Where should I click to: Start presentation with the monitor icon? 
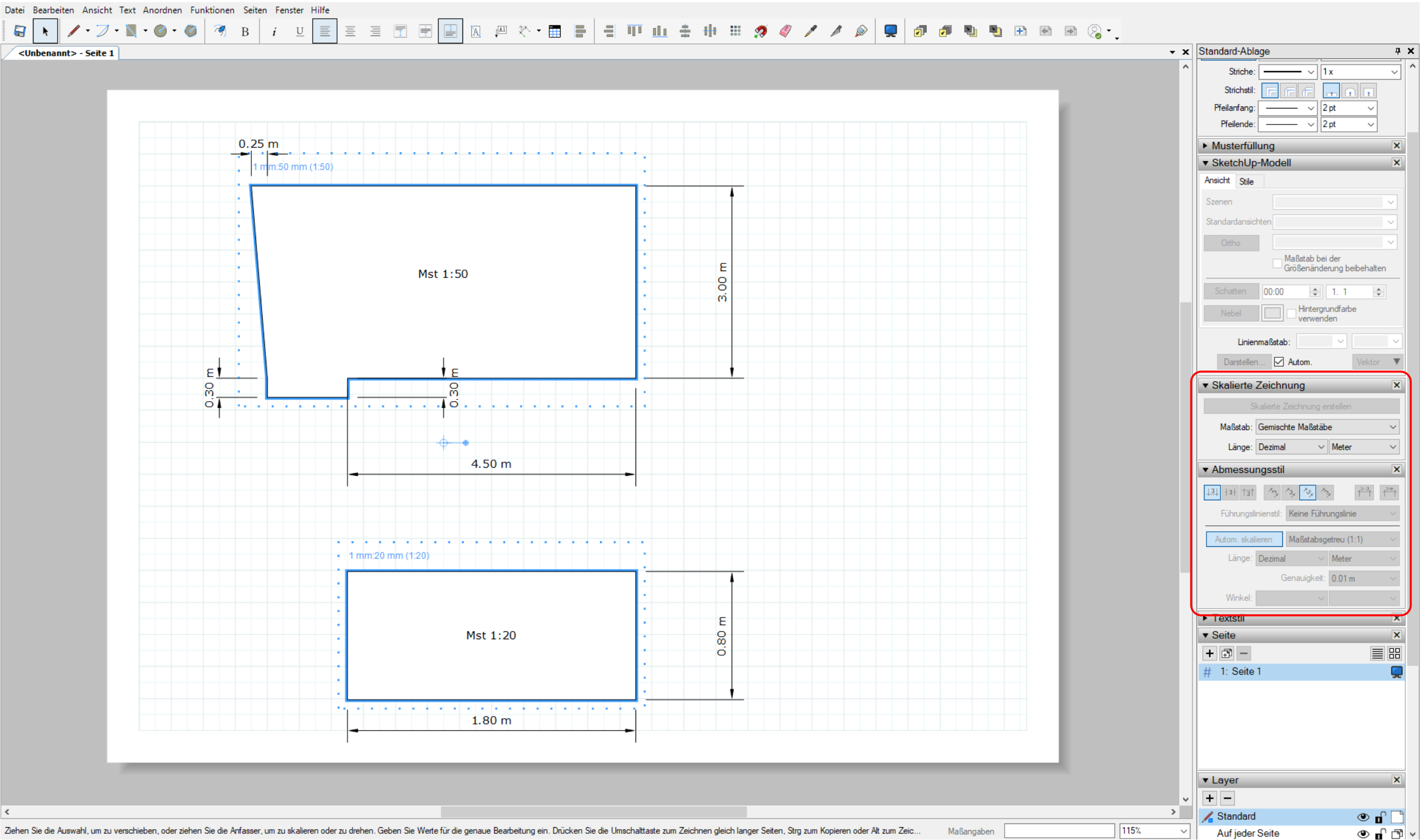pyautogui.click(x=890, y=31)
